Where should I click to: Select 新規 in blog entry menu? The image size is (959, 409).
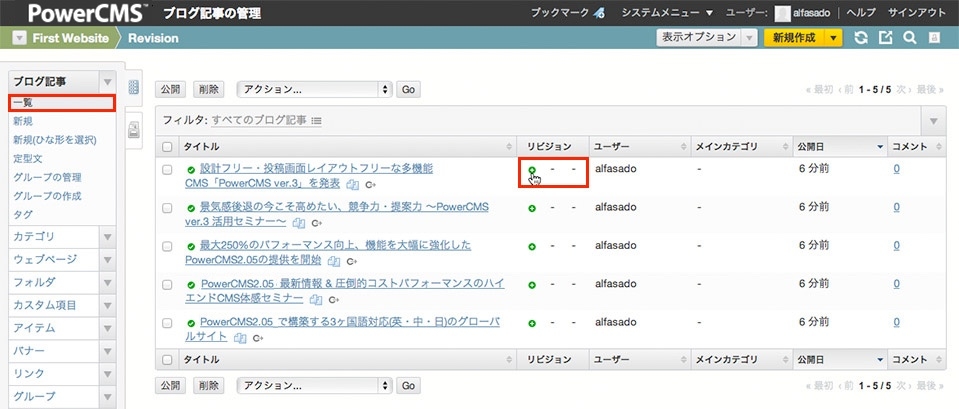pyautogui.click(x=23, y=121)
